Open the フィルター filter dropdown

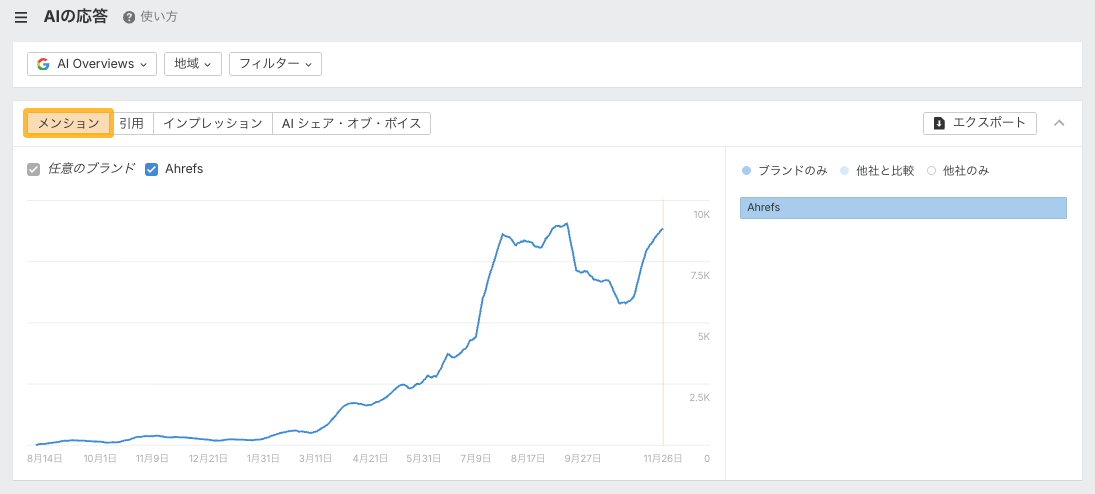pyautogui.click(x=275, y=64)
